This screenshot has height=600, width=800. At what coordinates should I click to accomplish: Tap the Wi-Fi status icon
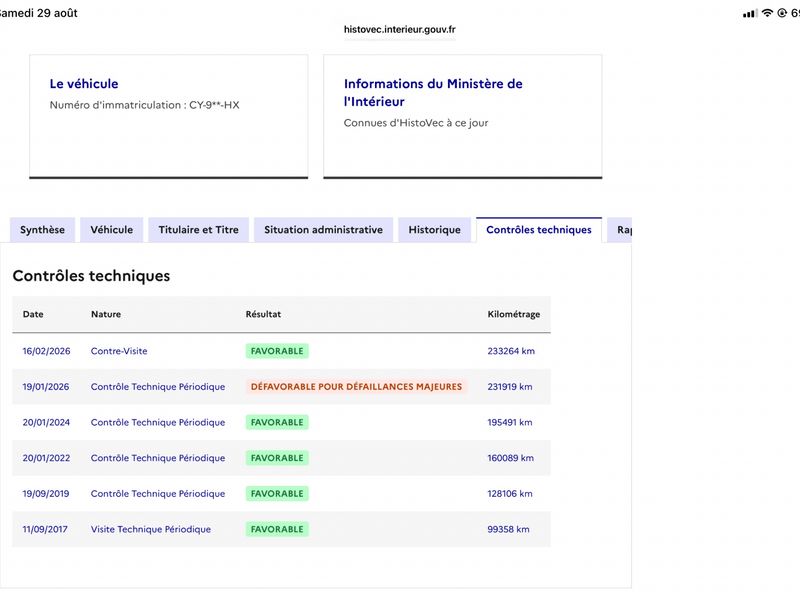click(x=767, y=13)
